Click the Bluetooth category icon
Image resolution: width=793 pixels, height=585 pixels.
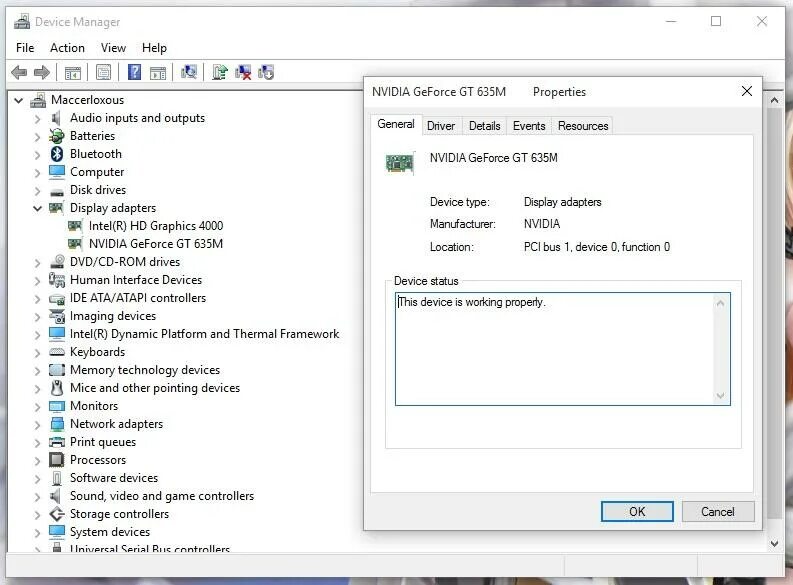click(57, 154)
